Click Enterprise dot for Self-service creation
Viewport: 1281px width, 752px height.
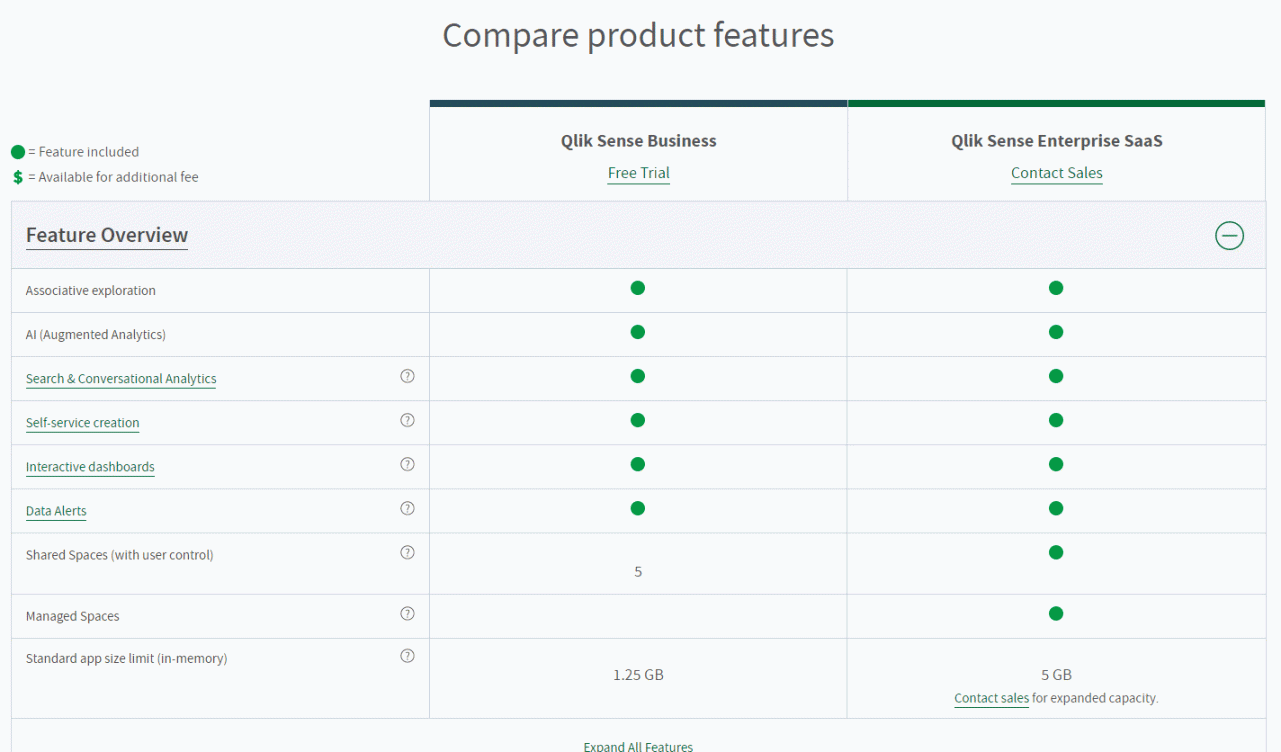point(1056,420)
